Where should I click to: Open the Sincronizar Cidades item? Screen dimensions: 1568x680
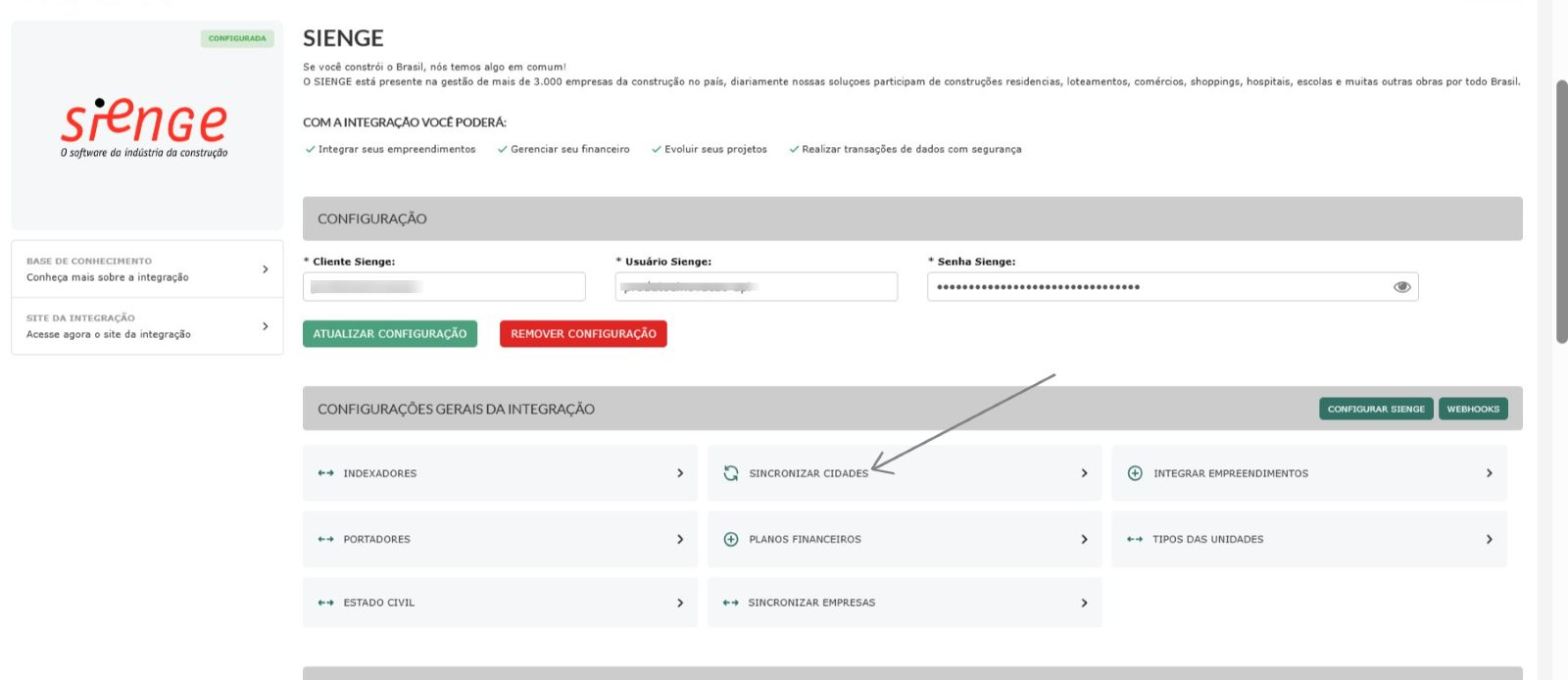(905, 473)
